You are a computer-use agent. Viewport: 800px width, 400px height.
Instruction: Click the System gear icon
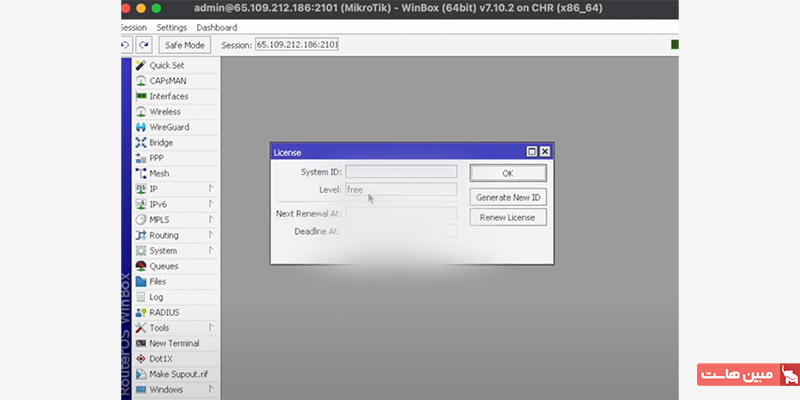click(141, 251)
